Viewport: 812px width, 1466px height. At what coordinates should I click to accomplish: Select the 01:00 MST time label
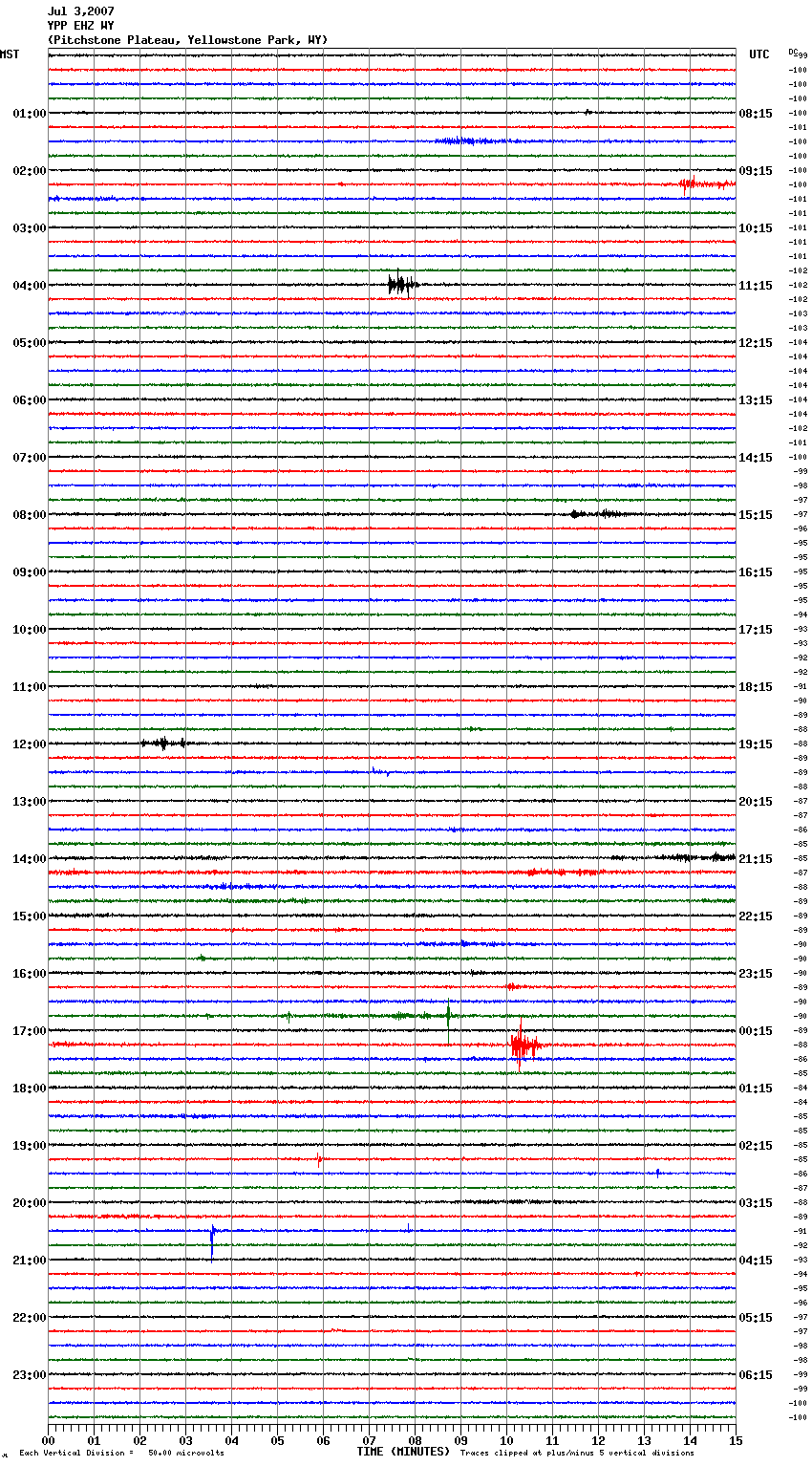coord(30,114)
